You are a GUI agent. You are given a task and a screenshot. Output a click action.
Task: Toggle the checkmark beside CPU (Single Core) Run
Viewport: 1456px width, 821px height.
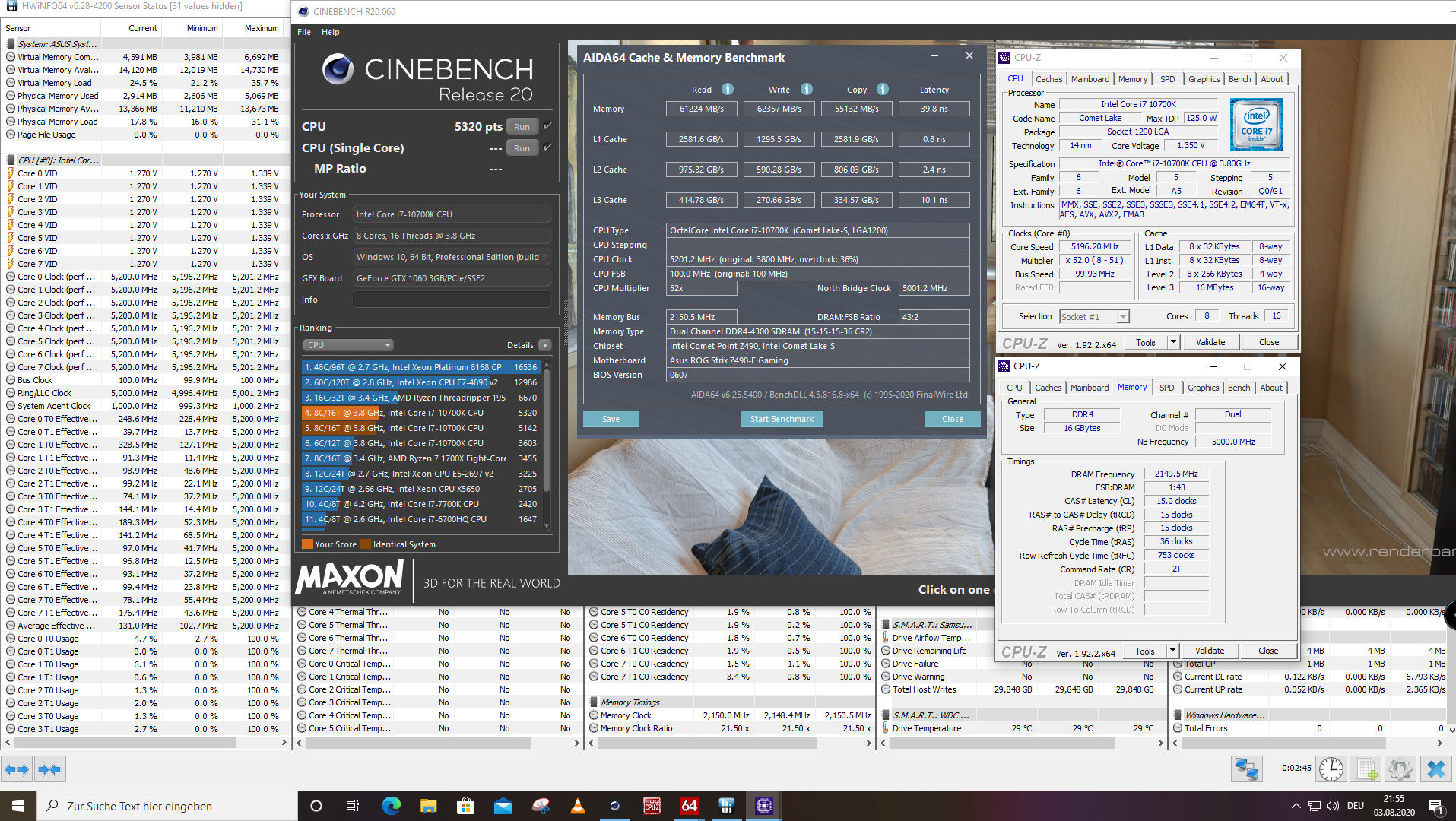pos(547,147)
